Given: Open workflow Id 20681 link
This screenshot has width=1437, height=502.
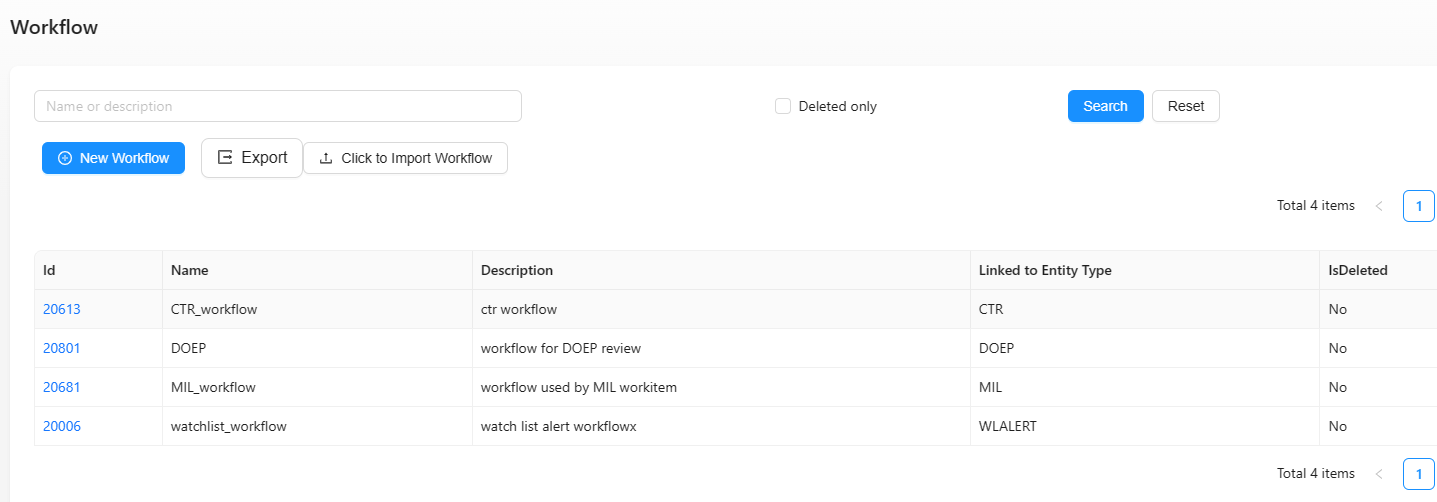Looking at the screenshot, I should [x=62, y=387].
